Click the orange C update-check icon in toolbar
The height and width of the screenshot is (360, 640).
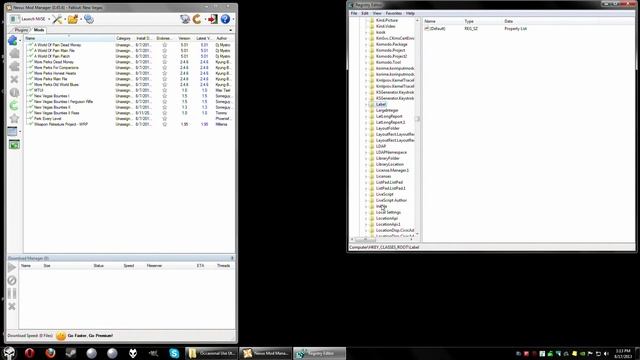[x=197, y=19]
